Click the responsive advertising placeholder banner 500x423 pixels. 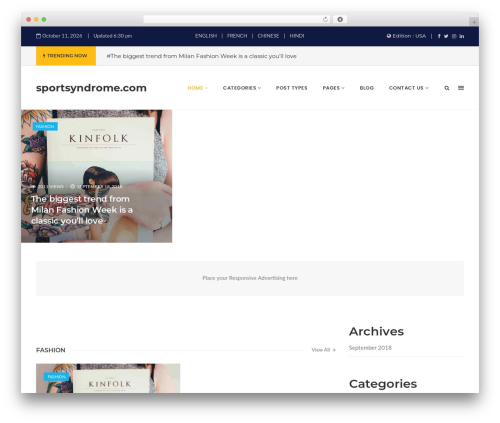click(x=250, y=278)
